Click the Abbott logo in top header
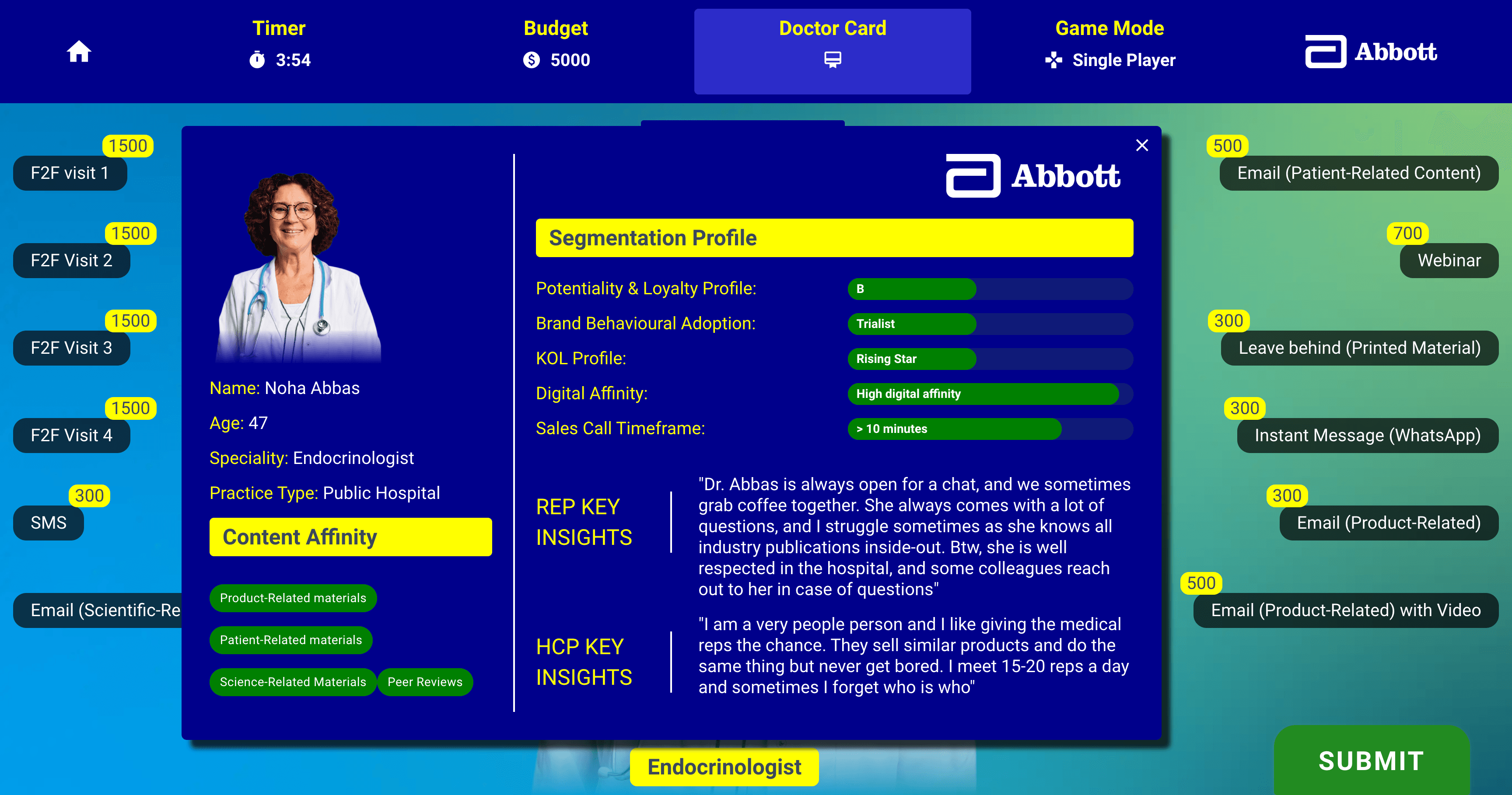Screen dimensions: 1512x795 tap(1371, 52)
